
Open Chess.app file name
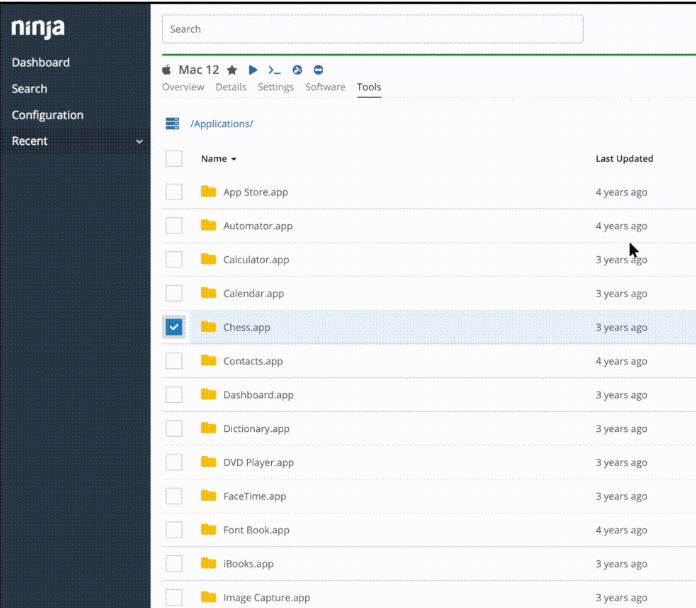(247, 327)
